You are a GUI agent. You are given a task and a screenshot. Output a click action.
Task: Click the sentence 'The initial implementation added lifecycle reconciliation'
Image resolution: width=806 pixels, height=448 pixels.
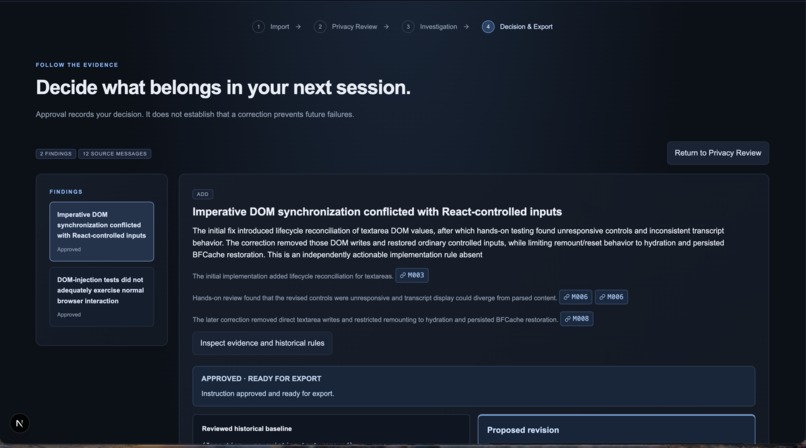tap(292, 276)
